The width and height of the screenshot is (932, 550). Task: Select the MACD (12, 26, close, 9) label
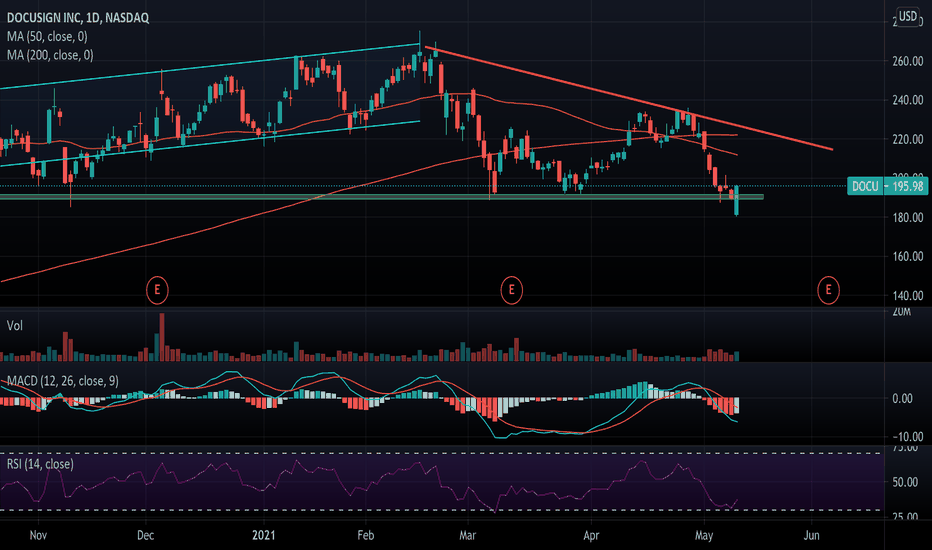point(62,381)
